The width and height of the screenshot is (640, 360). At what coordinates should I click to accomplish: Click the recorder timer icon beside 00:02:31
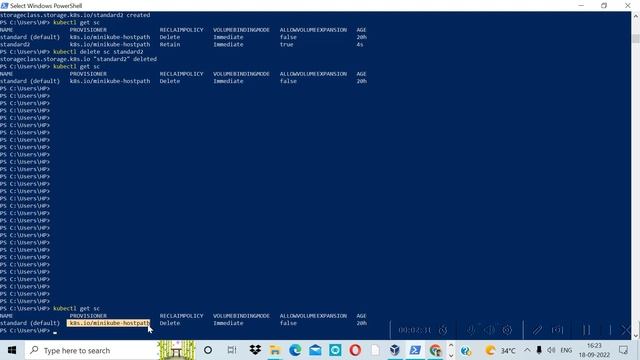[443, 330]
